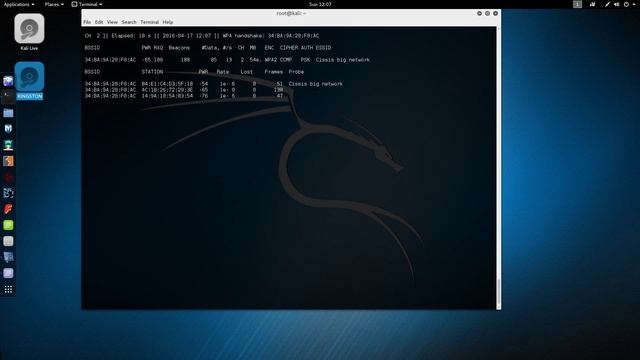640x360 pixels.
Task: Open the clock showing Sun 12:07
Action: [x=320, y=4]
